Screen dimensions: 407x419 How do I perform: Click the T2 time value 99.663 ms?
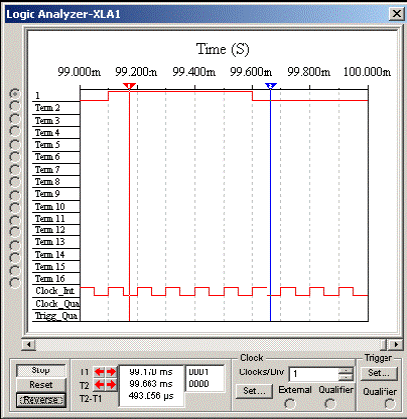151,384
